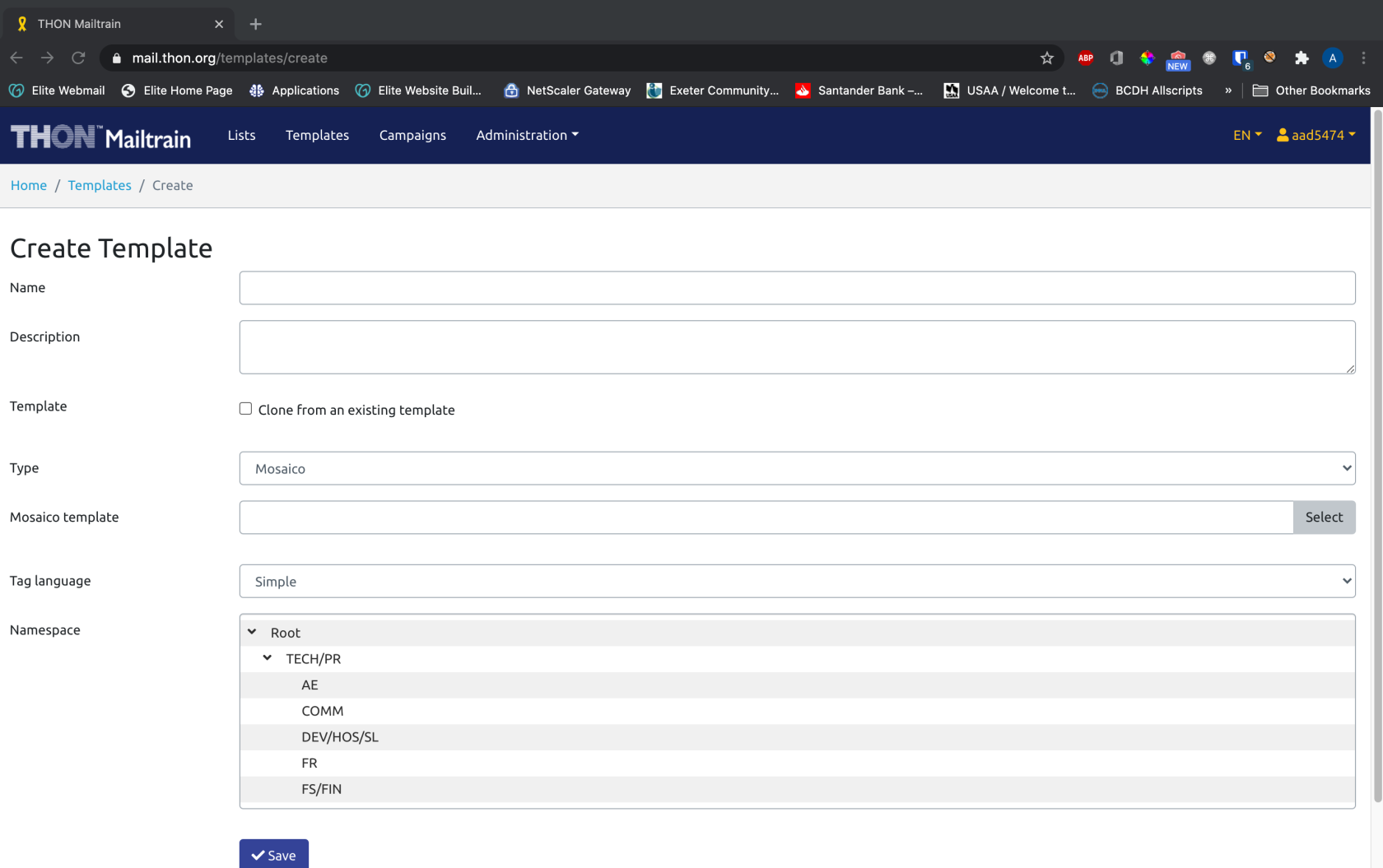Open the Type dropdown showing Mosaico
The image size is (1383, 868).
[x=797, y=468]
